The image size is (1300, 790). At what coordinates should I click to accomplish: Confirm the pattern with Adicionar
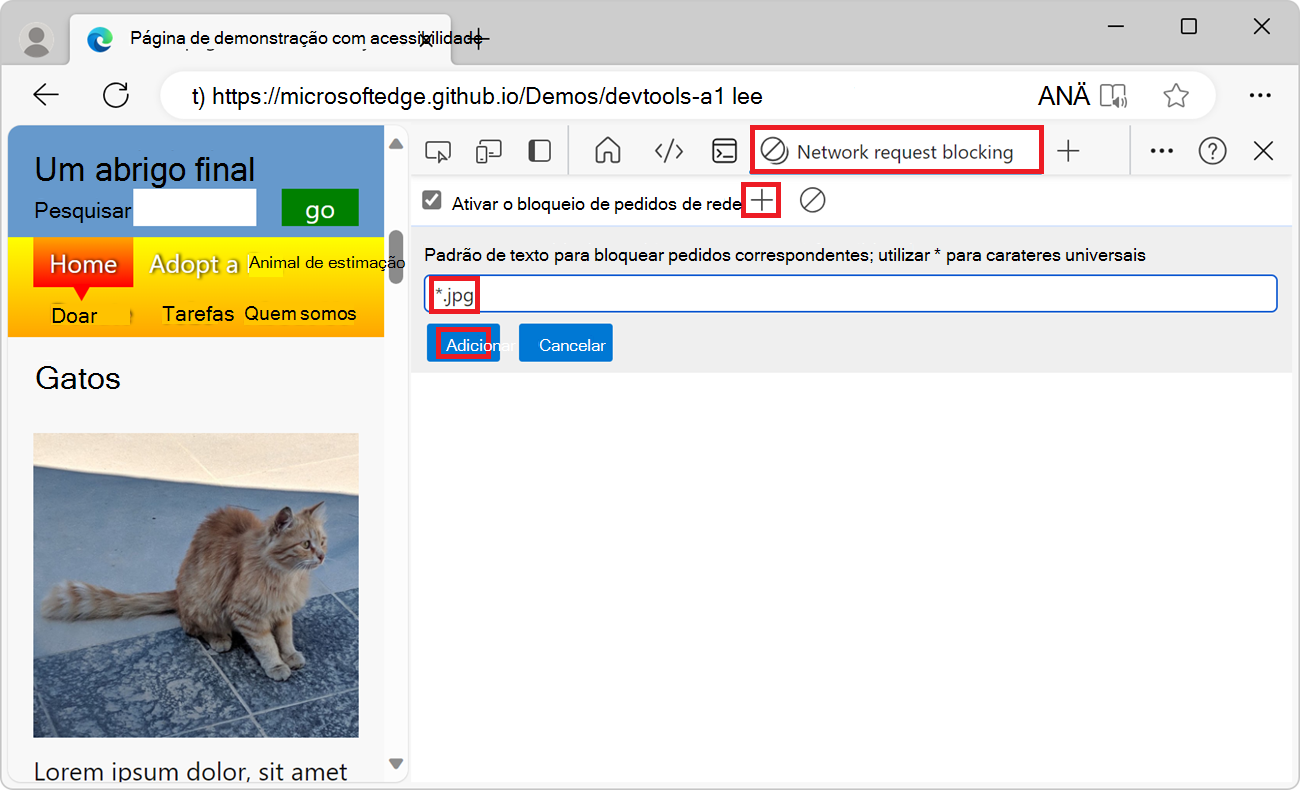click(x=463, y=342)
